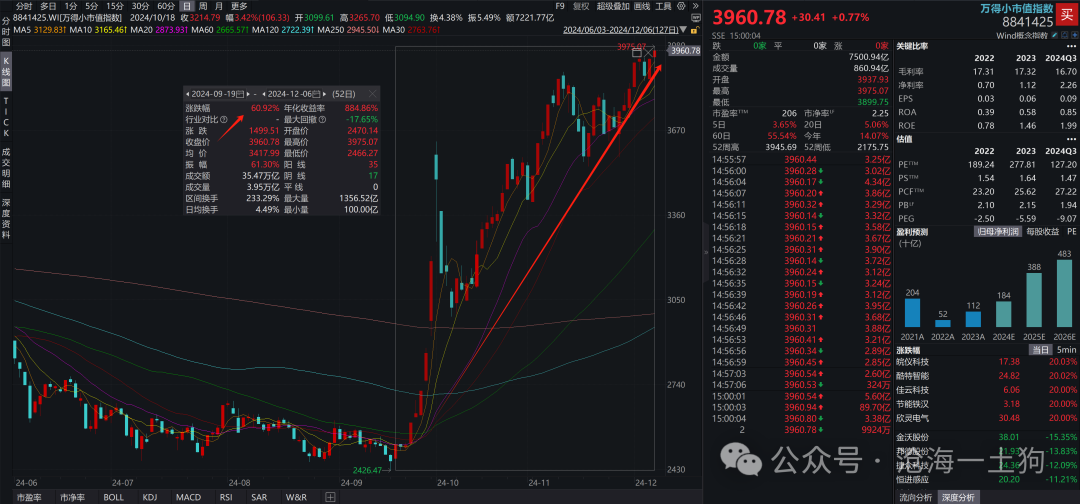
Task: Click help icon beside 行业对比
Action: [224, 119]
